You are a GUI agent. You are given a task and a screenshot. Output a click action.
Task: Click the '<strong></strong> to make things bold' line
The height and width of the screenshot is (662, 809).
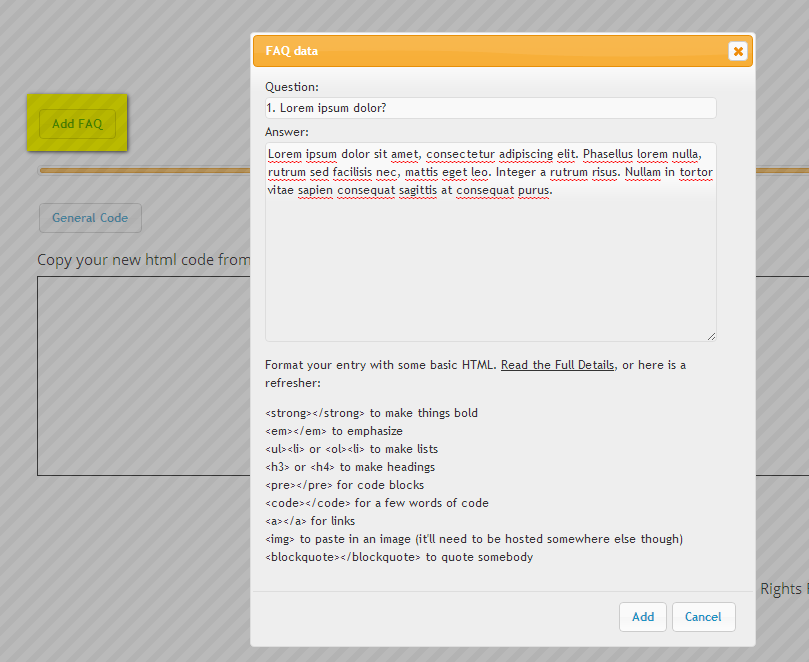click(371, 413)
